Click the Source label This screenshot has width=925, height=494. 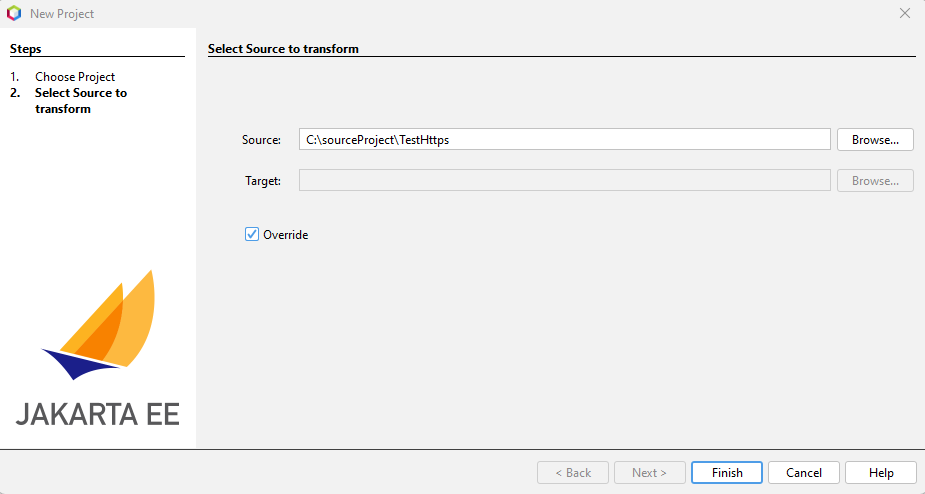[x=262, y=140]
